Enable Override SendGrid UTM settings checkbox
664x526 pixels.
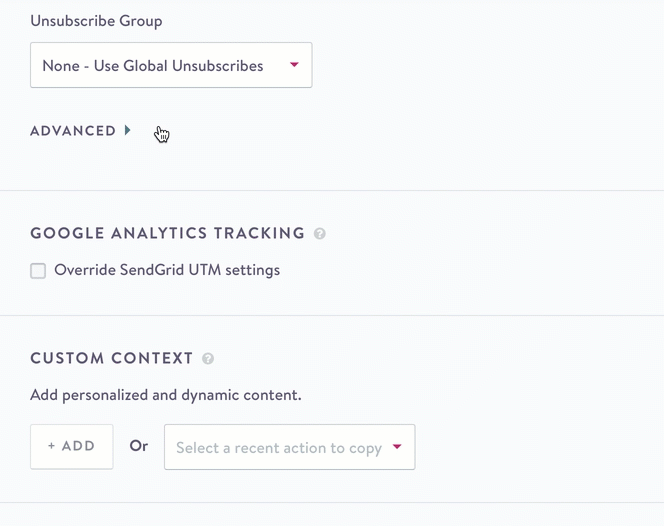pyautogui.click(x=38, y=271)
